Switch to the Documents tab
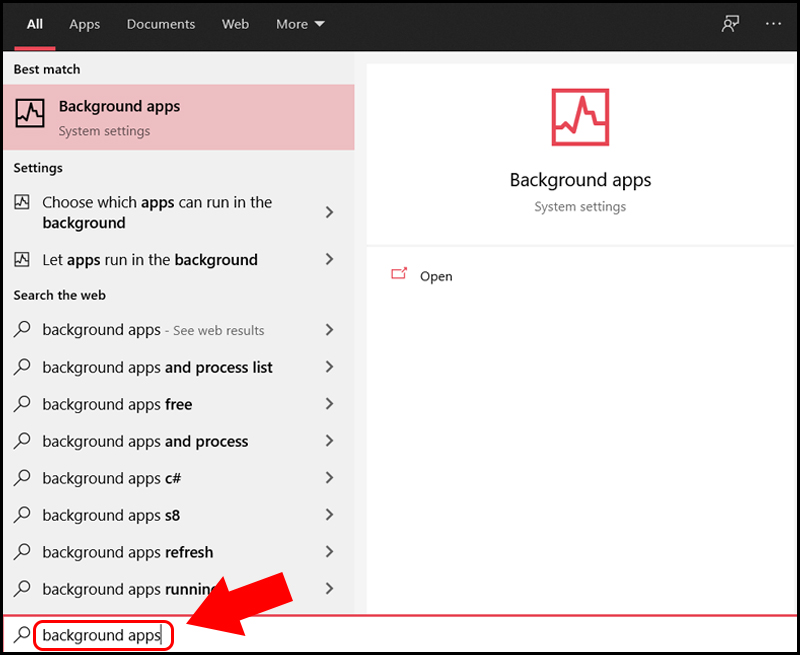 160,24
